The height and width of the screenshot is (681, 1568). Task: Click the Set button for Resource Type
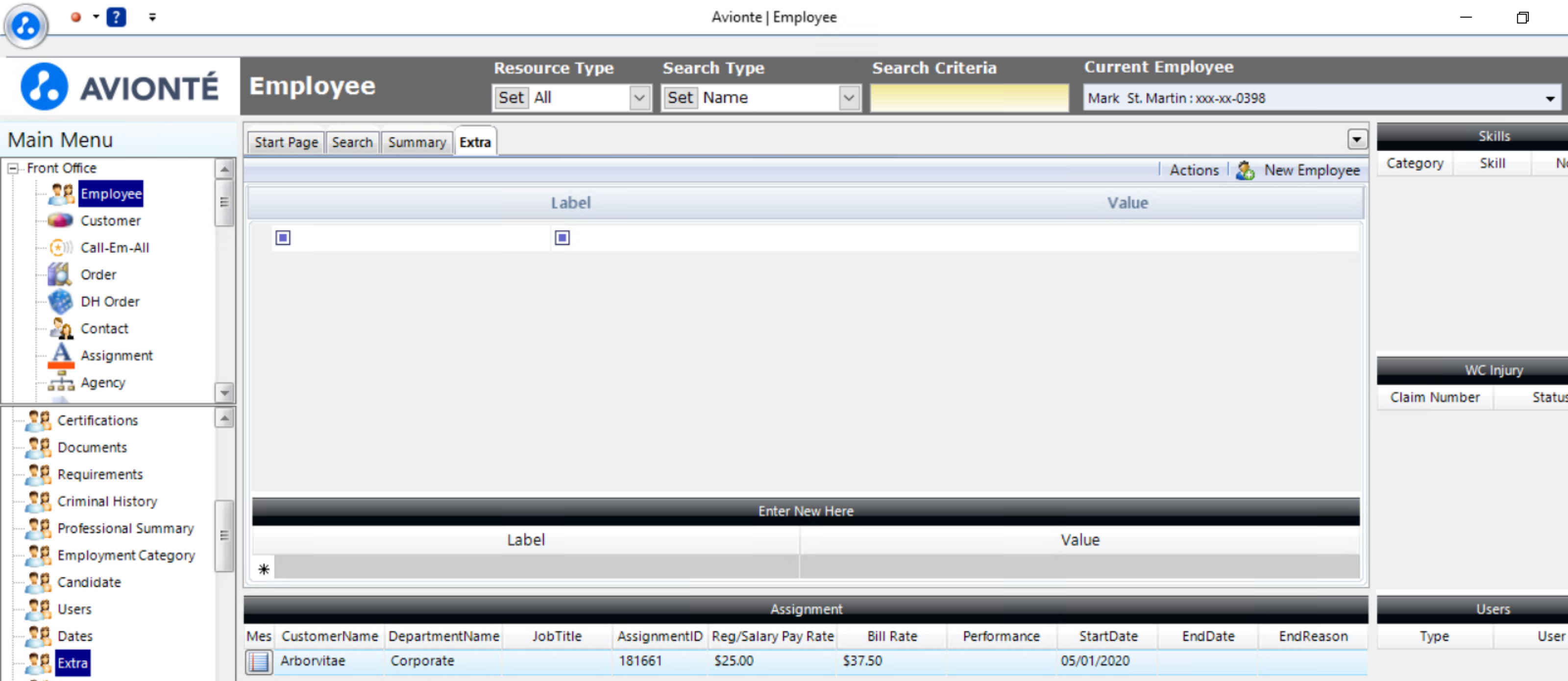(x=511, y=97)
